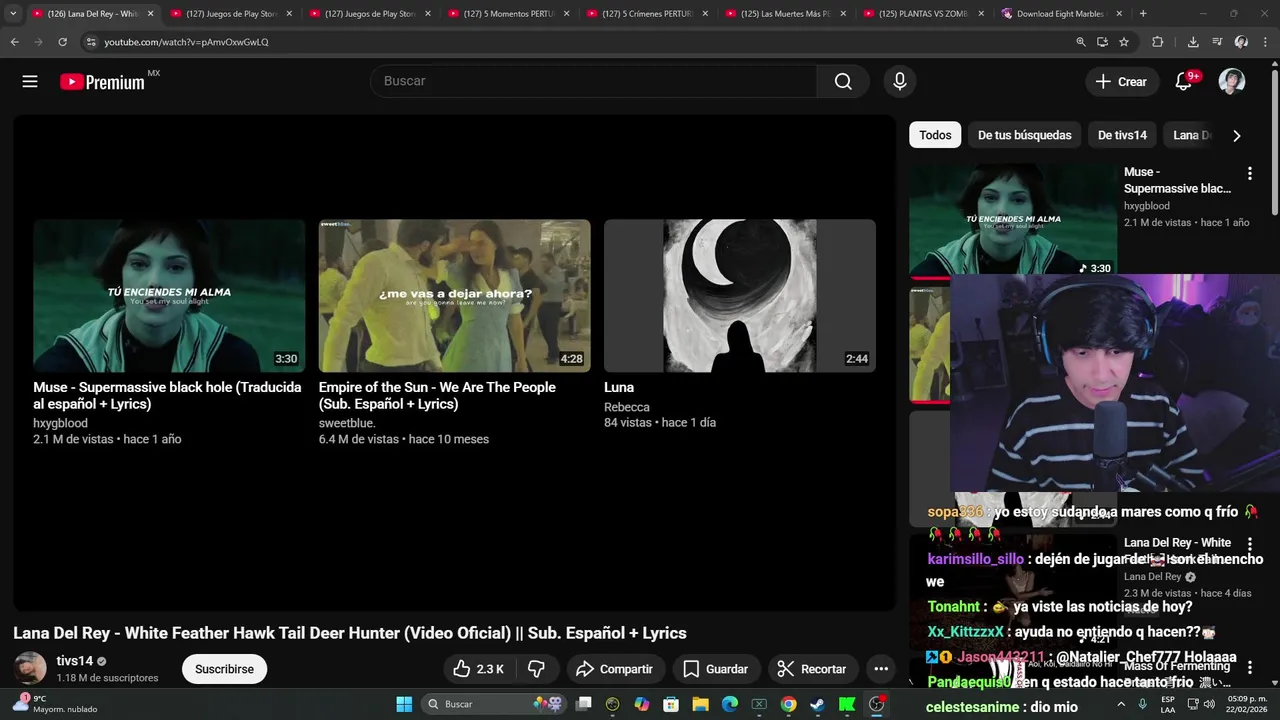Open browser extensions puzzle icon
Image resolution: width=1280 pixels, height=720 pixels.
point(1158,42)
